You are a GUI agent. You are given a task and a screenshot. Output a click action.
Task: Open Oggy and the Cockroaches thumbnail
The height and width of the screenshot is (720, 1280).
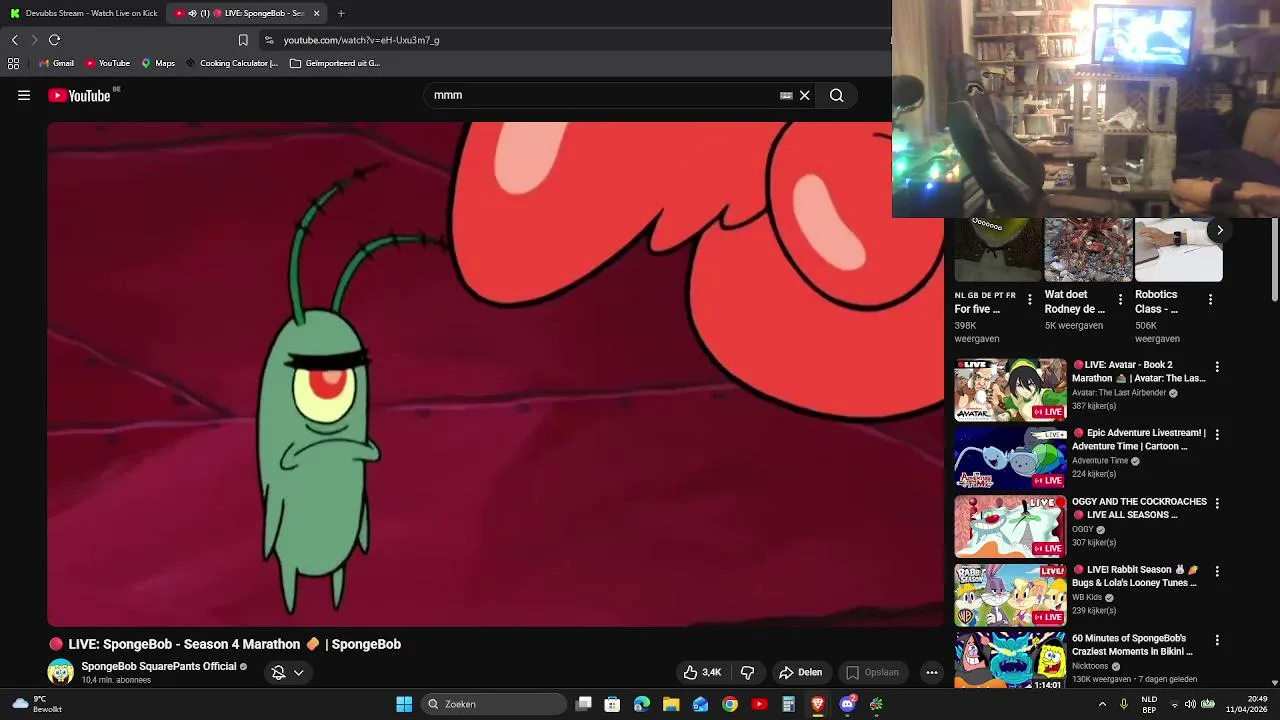click(1010, 527)
